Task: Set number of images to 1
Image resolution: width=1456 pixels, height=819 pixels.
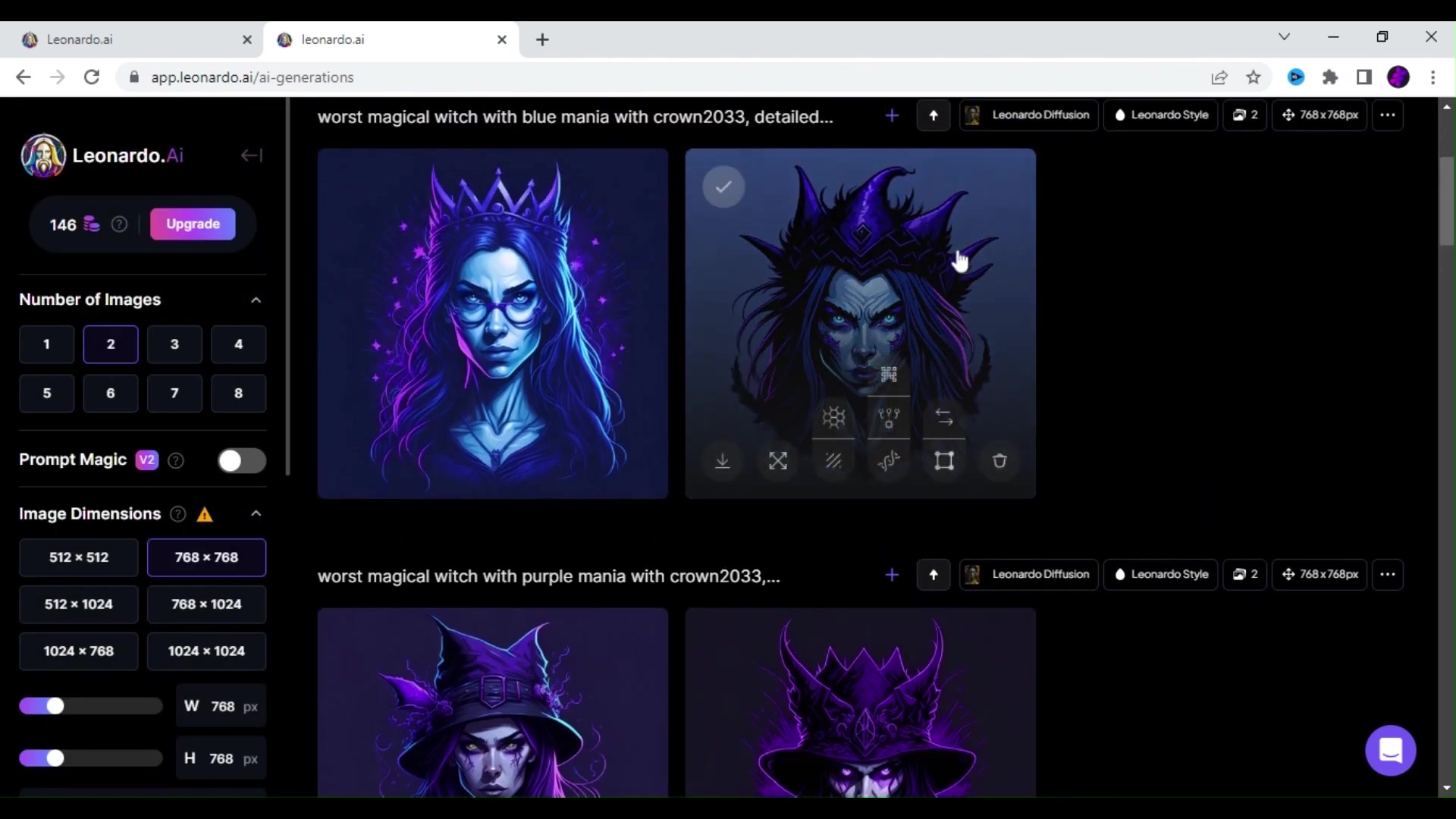Action: [47, 344]
